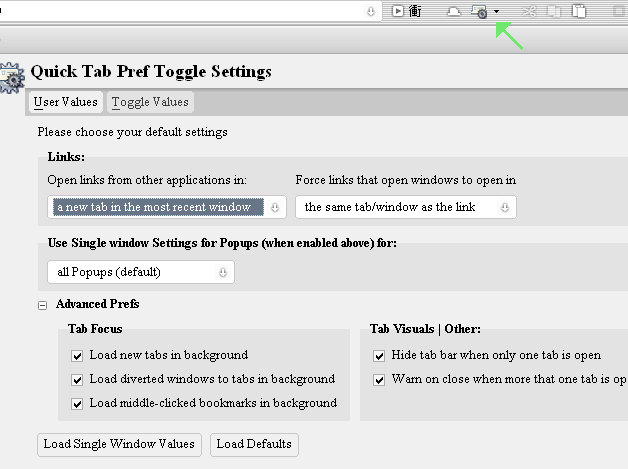The height and width of the screenshot is (469, 628).
Task: Toggle 'Hide tab bar when only one tab is open'
Action: (x=379, y=356)
